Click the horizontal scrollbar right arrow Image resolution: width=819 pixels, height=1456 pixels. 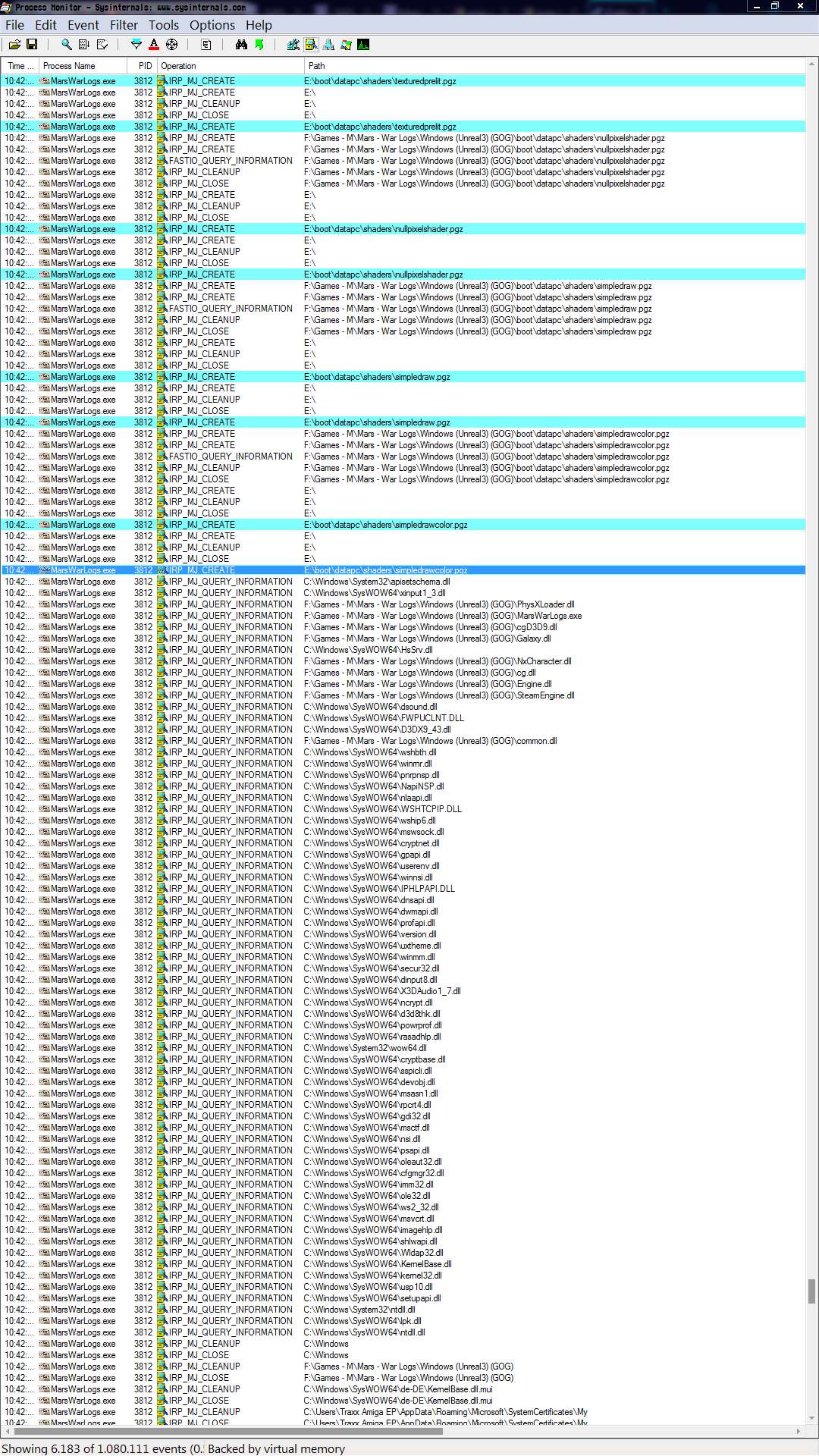[799, 1432]
